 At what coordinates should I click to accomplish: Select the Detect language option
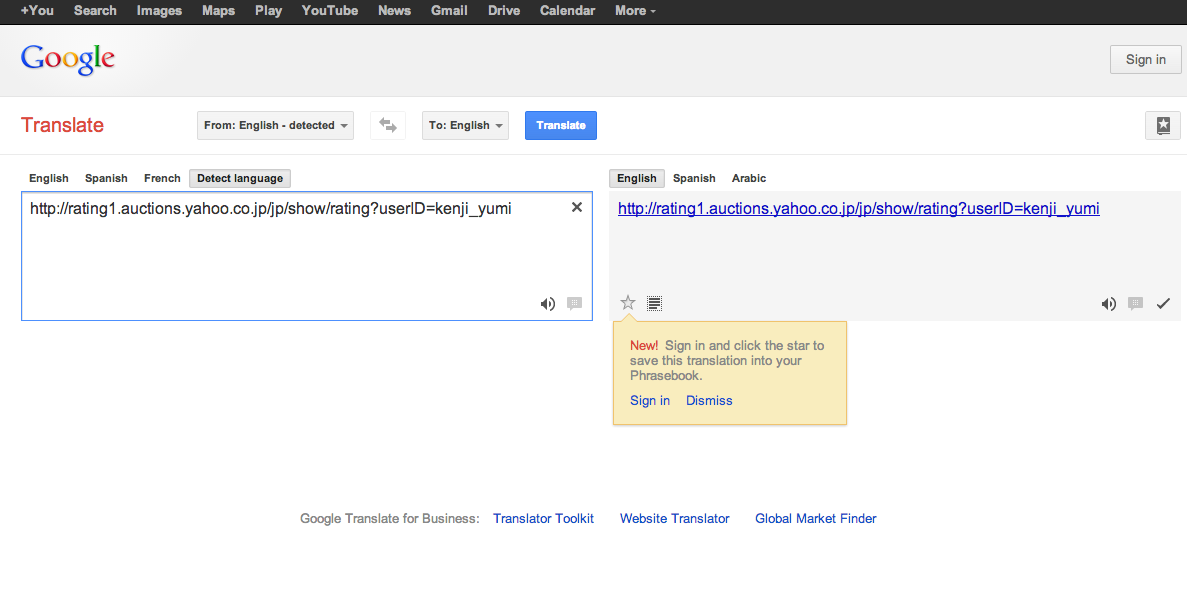(240, 178)
